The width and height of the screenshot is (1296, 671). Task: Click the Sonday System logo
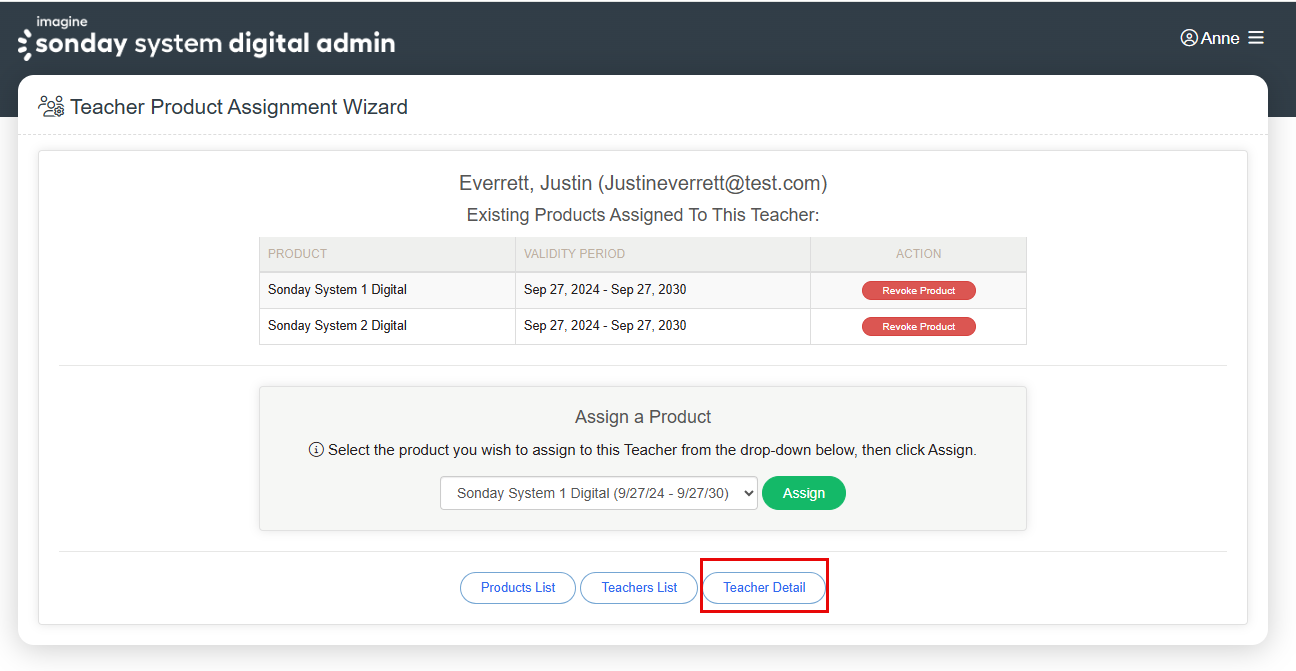(207, 40)
